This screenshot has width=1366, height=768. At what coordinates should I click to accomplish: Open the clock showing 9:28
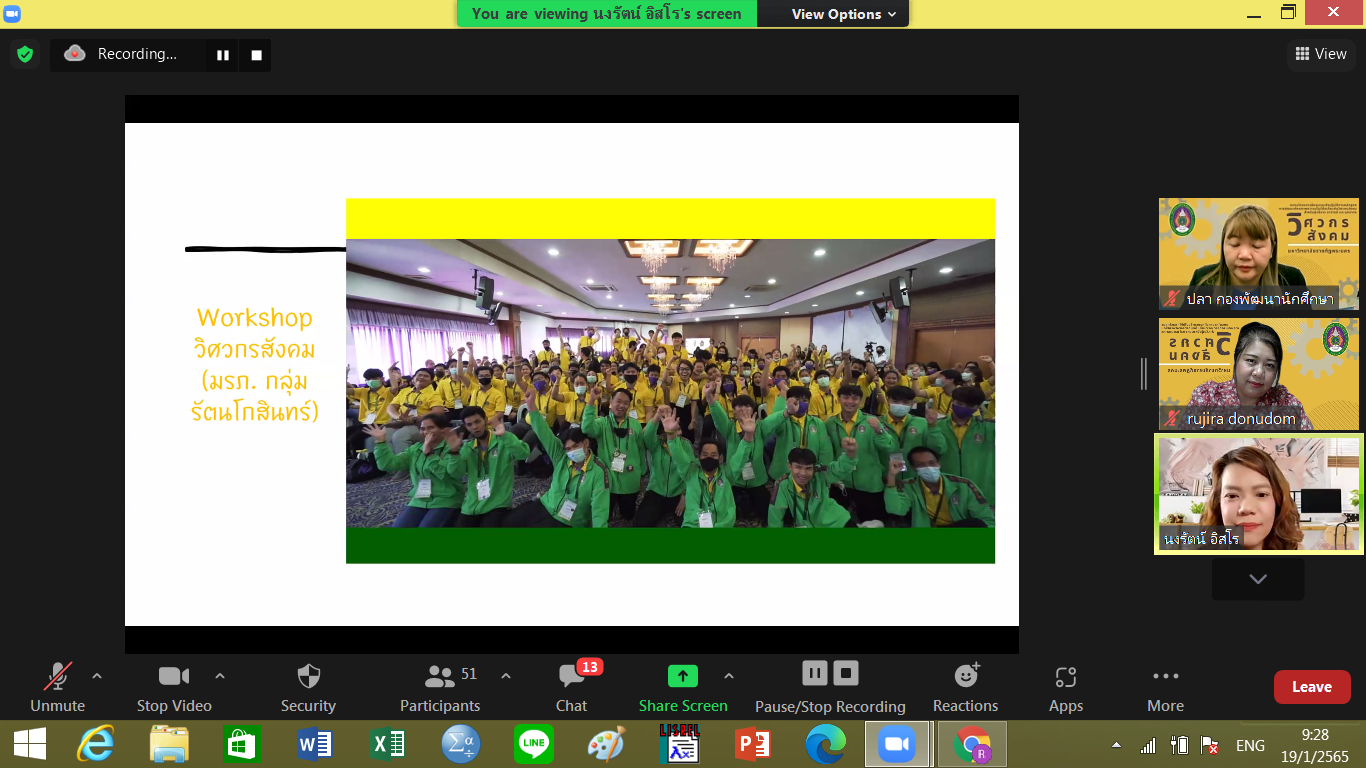(1314, 744)
